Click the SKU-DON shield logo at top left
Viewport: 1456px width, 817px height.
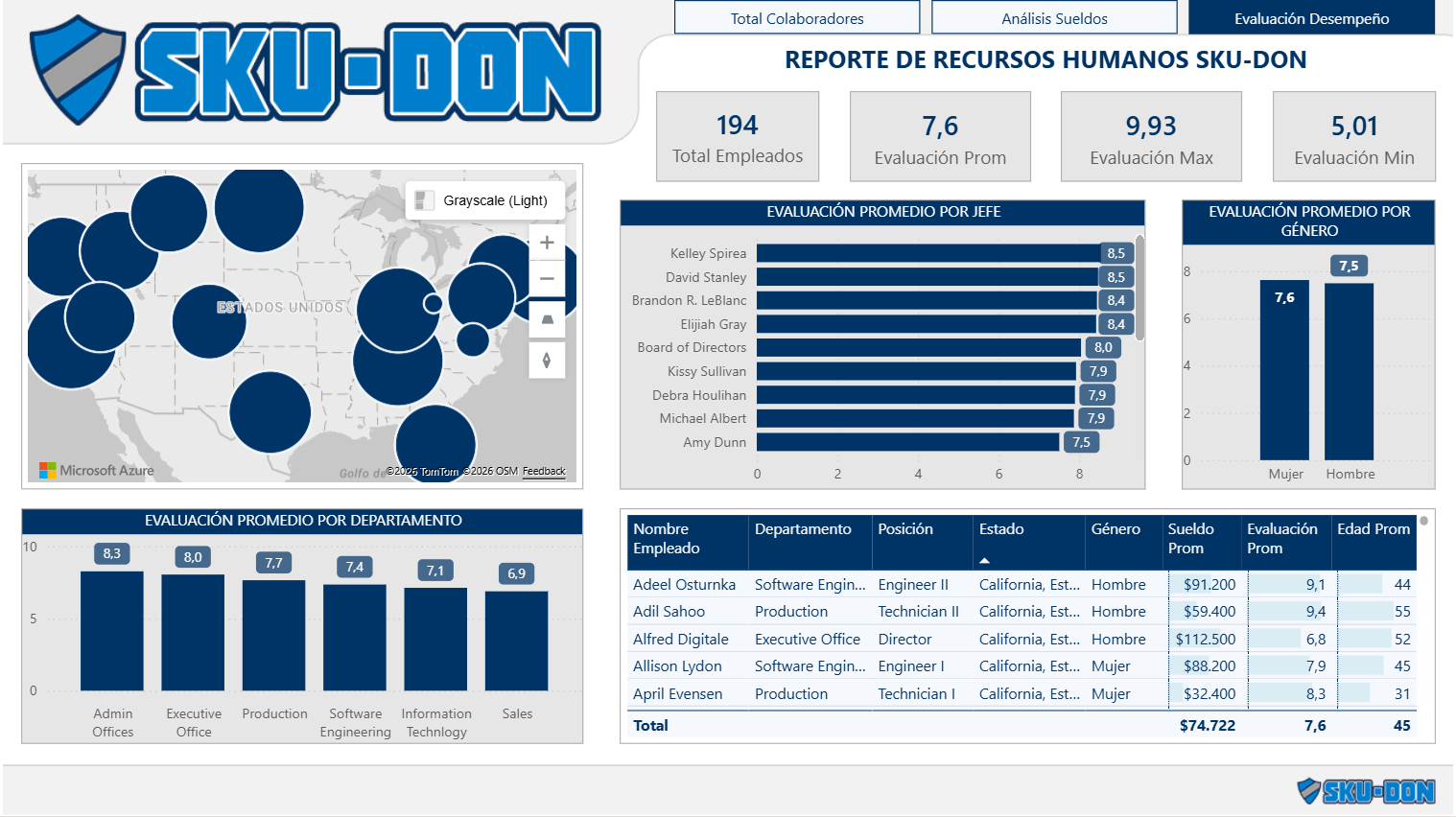(79, 69)
